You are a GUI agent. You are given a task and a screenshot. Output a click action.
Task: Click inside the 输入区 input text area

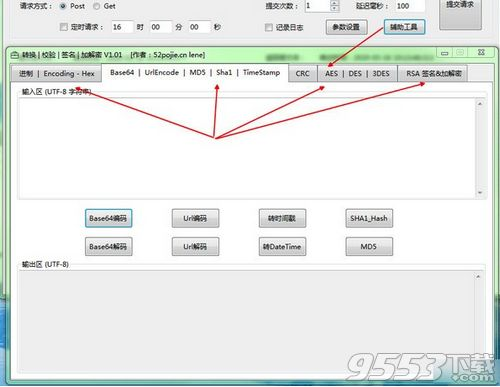[247, 148]
